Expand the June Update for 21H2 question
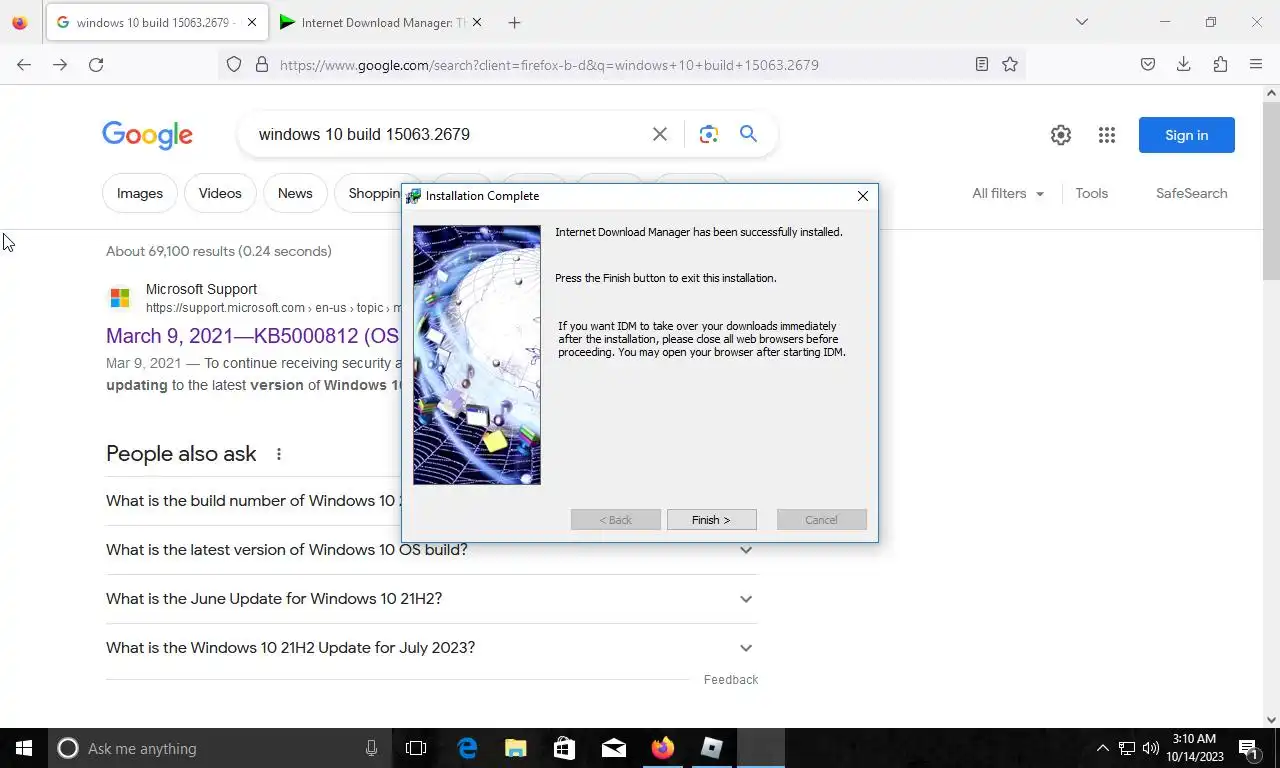This screenshot has width=1280, height=768. (431, 599)
